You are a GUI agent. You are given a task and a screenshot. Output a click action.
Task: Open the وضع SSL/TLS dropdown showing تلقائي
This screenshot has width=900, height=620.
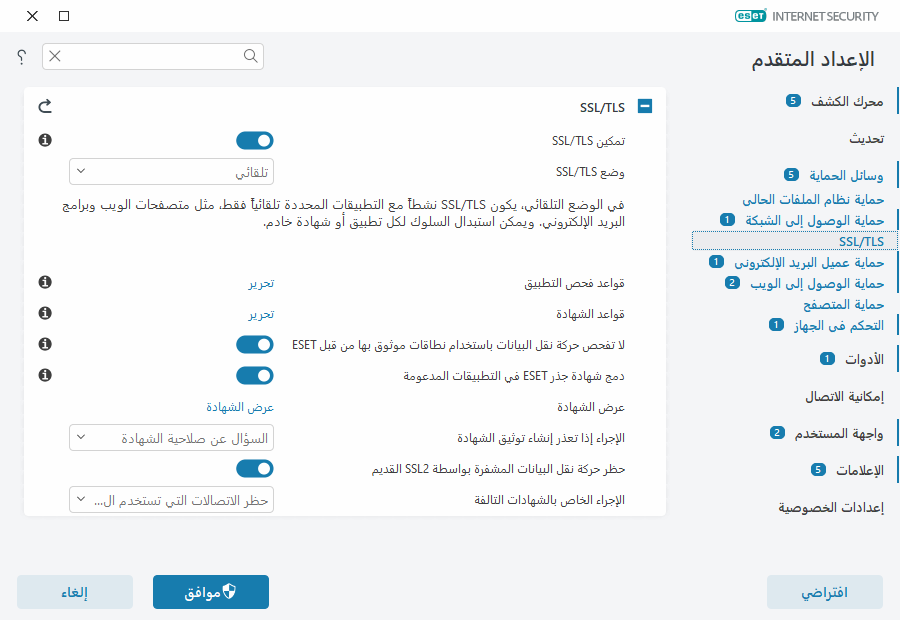[171, 171]
